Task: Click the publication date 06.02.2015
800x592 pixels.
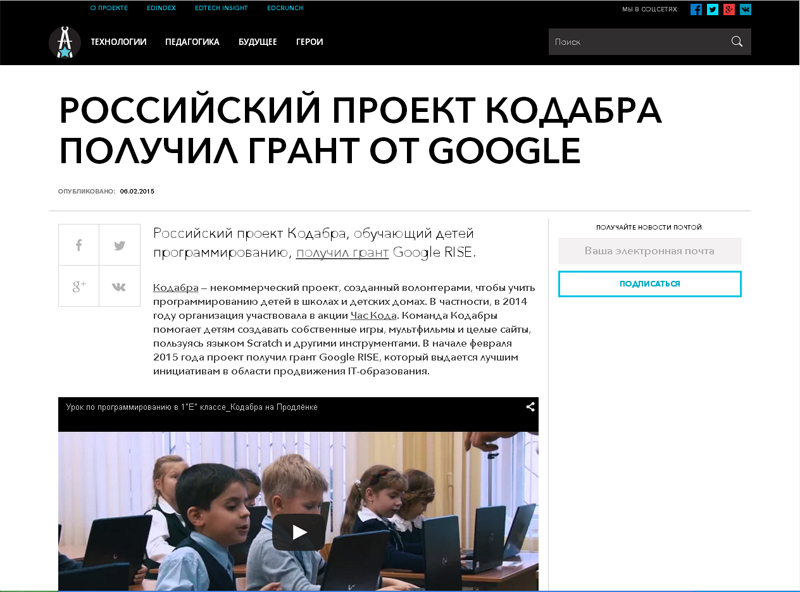Action: click(137, 191)
